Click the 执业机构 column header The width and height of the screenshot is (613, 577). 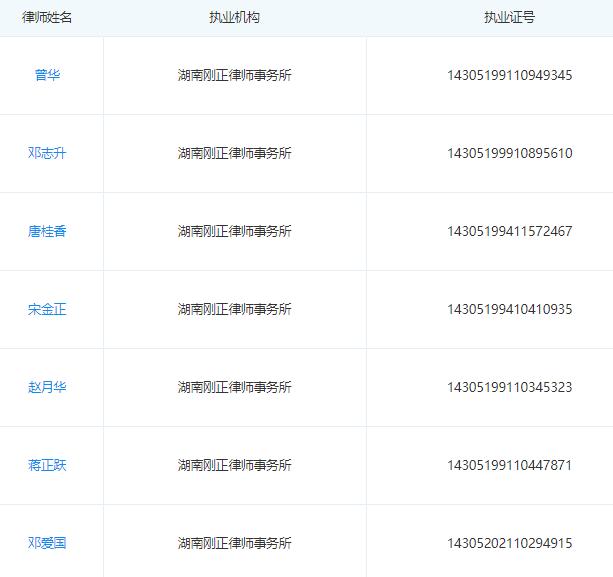coord(234,18)
